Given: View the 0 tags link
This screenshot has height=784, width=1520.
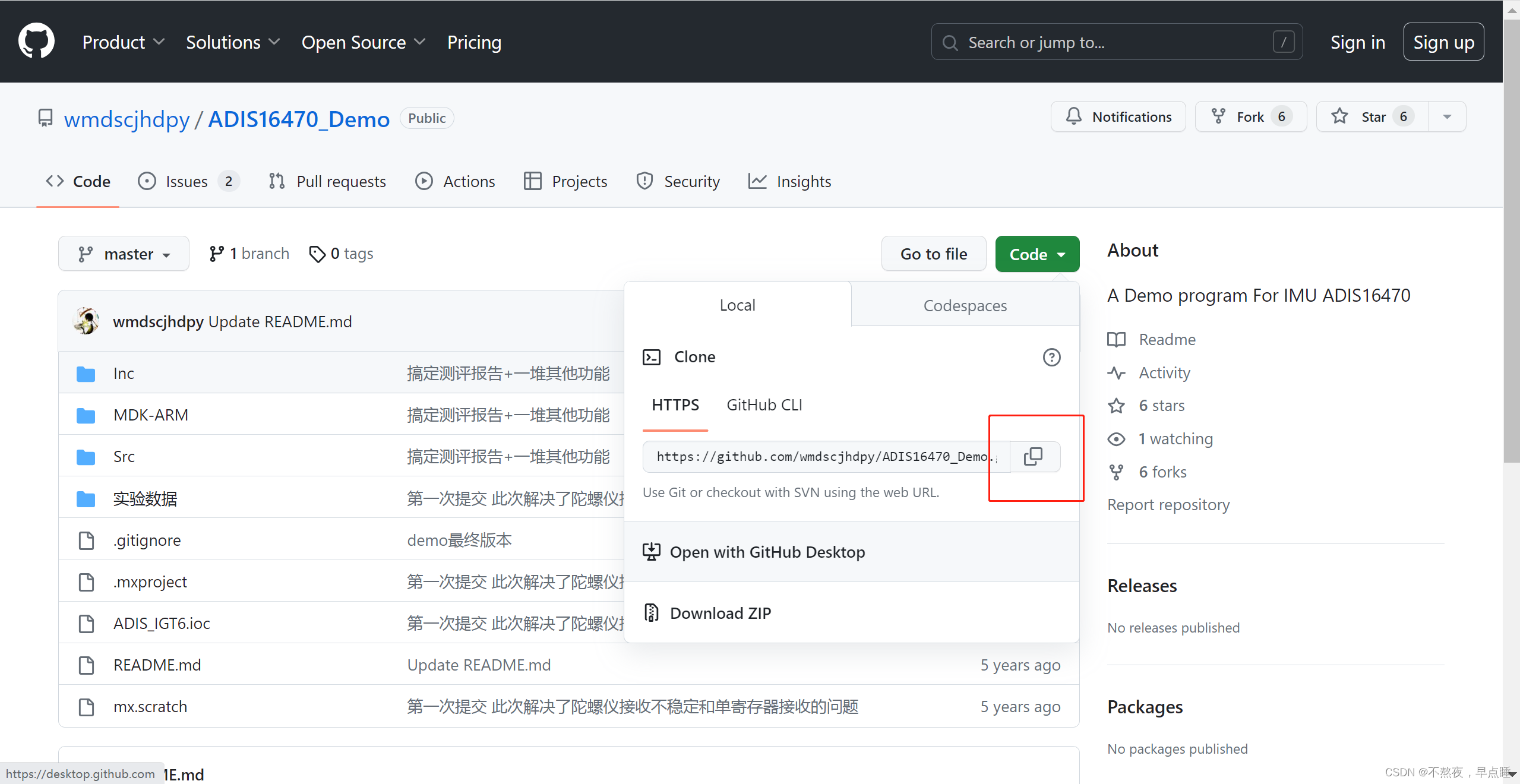Looking at the screenshot, I should pyautogui.click(x=342, y=254).
